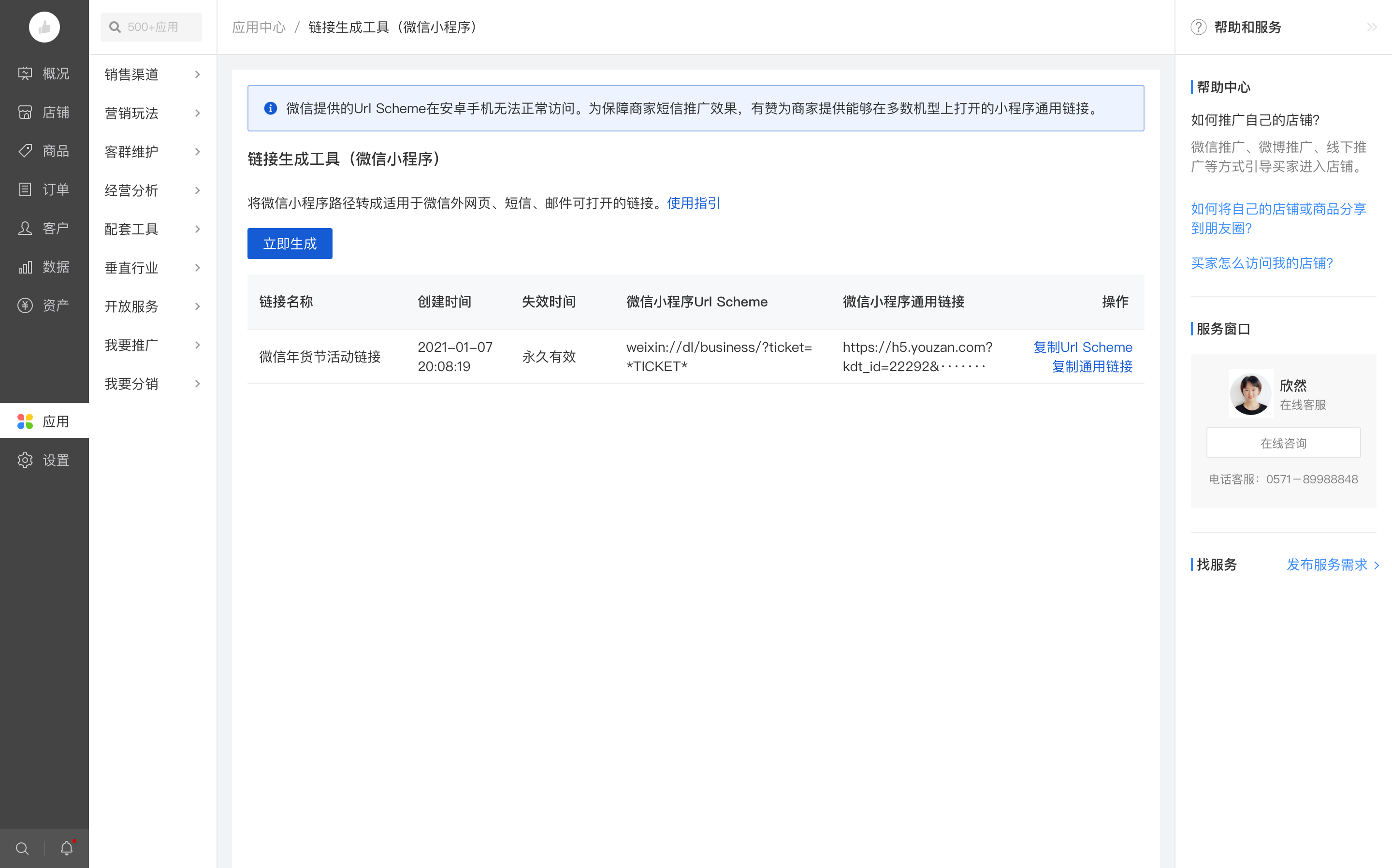Click 复制Url Scheme link

(x=1082, y=347)
